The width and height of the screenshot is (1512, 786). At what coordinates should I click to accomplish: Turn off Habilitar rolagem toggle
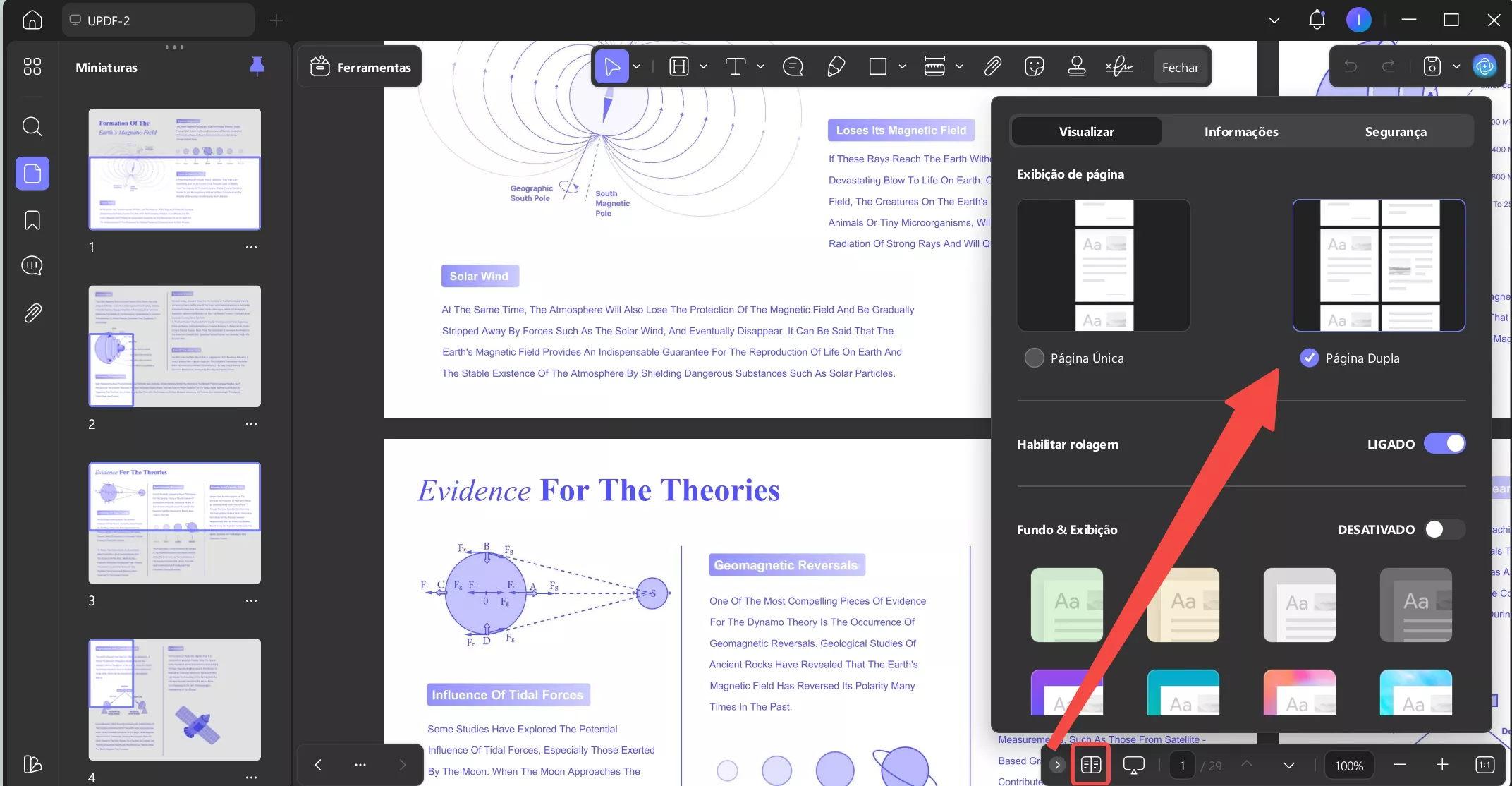point(1444,444)
